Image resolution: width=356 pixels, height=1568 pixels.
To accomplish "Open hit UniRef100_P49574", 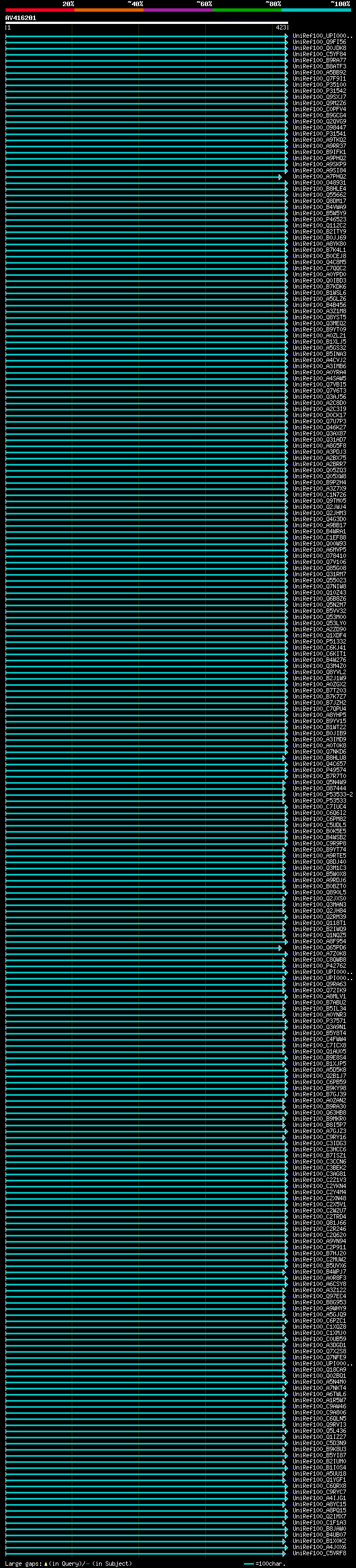I will coord(319,770).
